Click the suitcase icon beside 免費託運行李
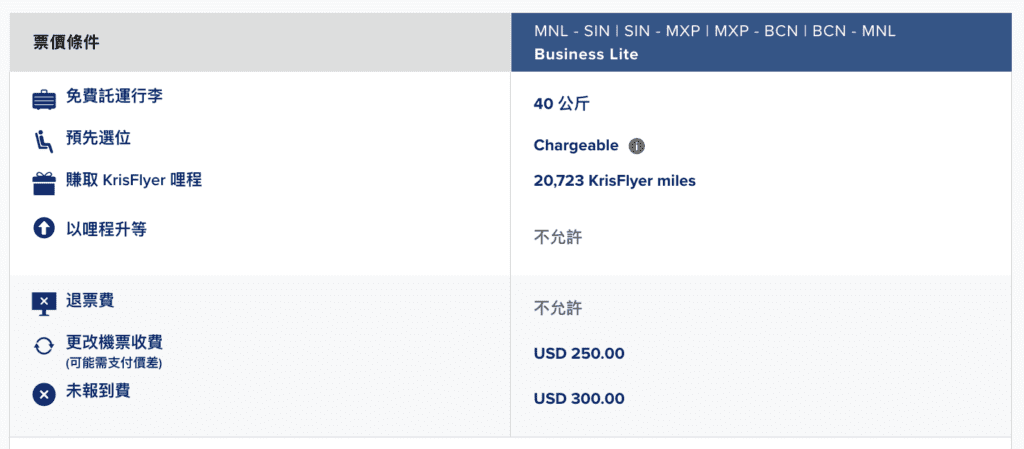Viewport: 1024px width, 449px height. (44, 102)
